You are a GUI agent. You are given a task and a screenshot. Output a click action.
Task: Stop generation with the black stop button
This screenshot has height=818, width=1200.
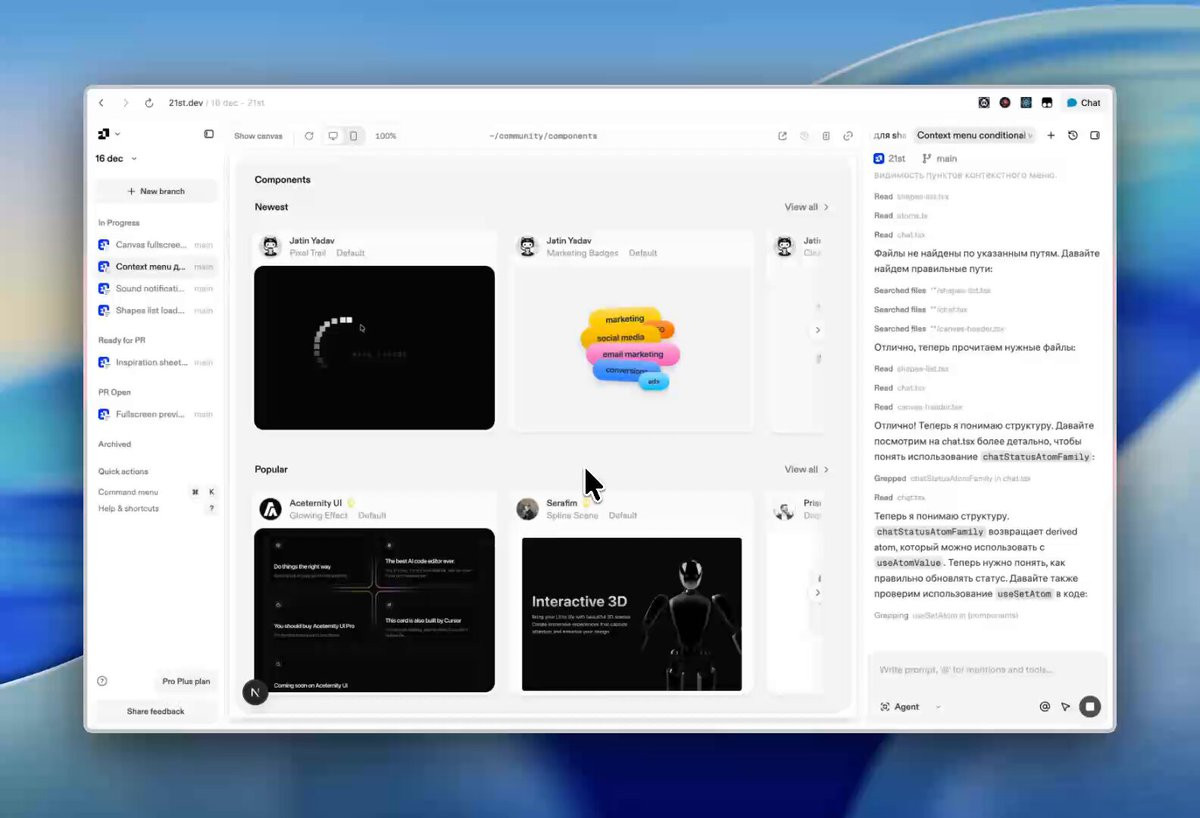(x=1090, y=707)
